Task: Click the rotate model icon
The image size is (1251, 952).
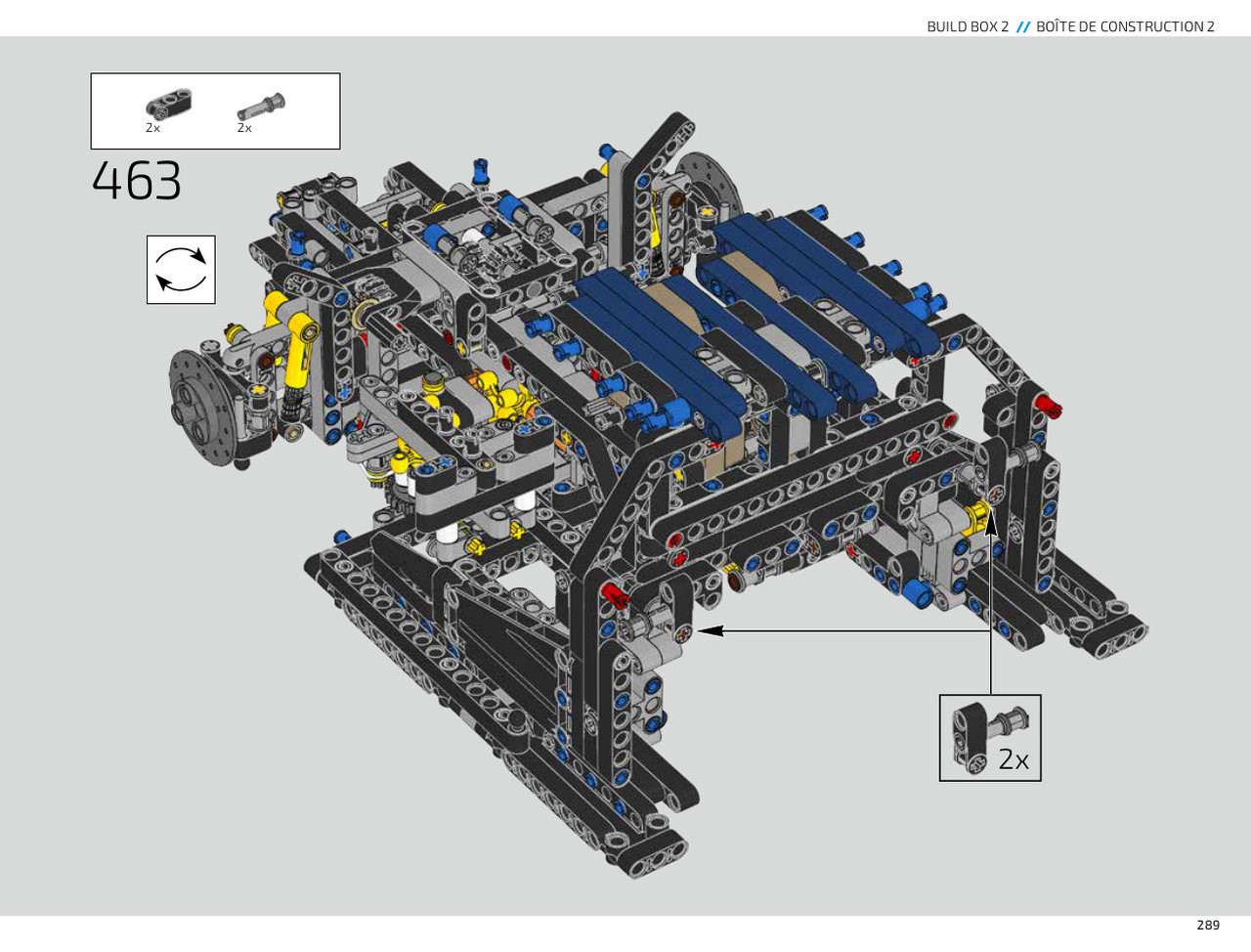Action: tap(181, 270)
